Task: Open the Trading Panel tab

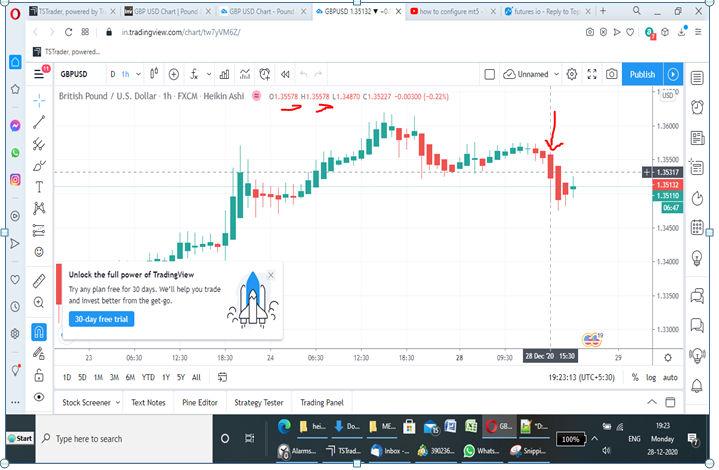Action: pos(321,403)
